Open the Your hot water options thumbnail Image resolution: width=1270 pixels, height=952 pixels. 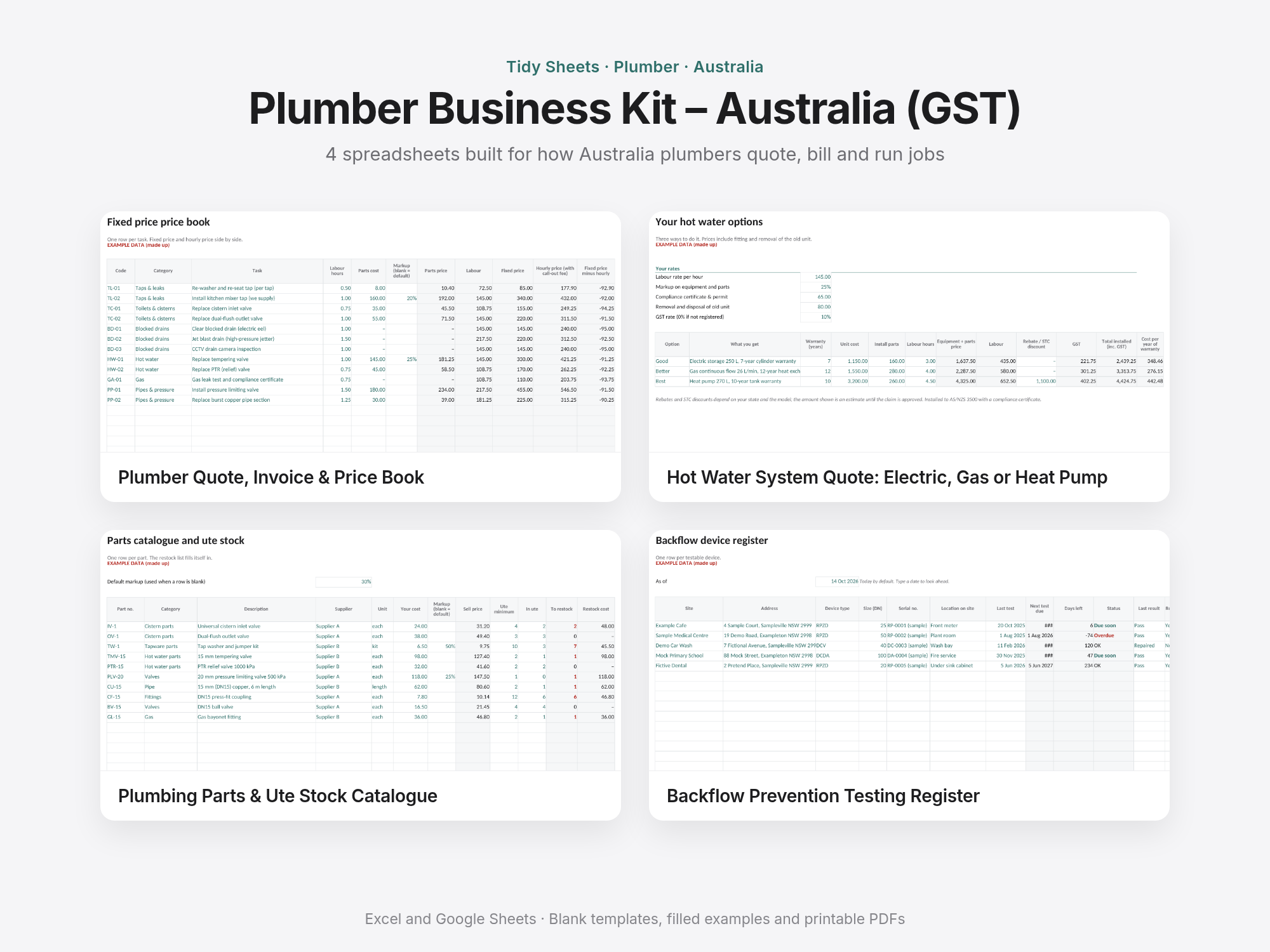[x=909, y=332]
